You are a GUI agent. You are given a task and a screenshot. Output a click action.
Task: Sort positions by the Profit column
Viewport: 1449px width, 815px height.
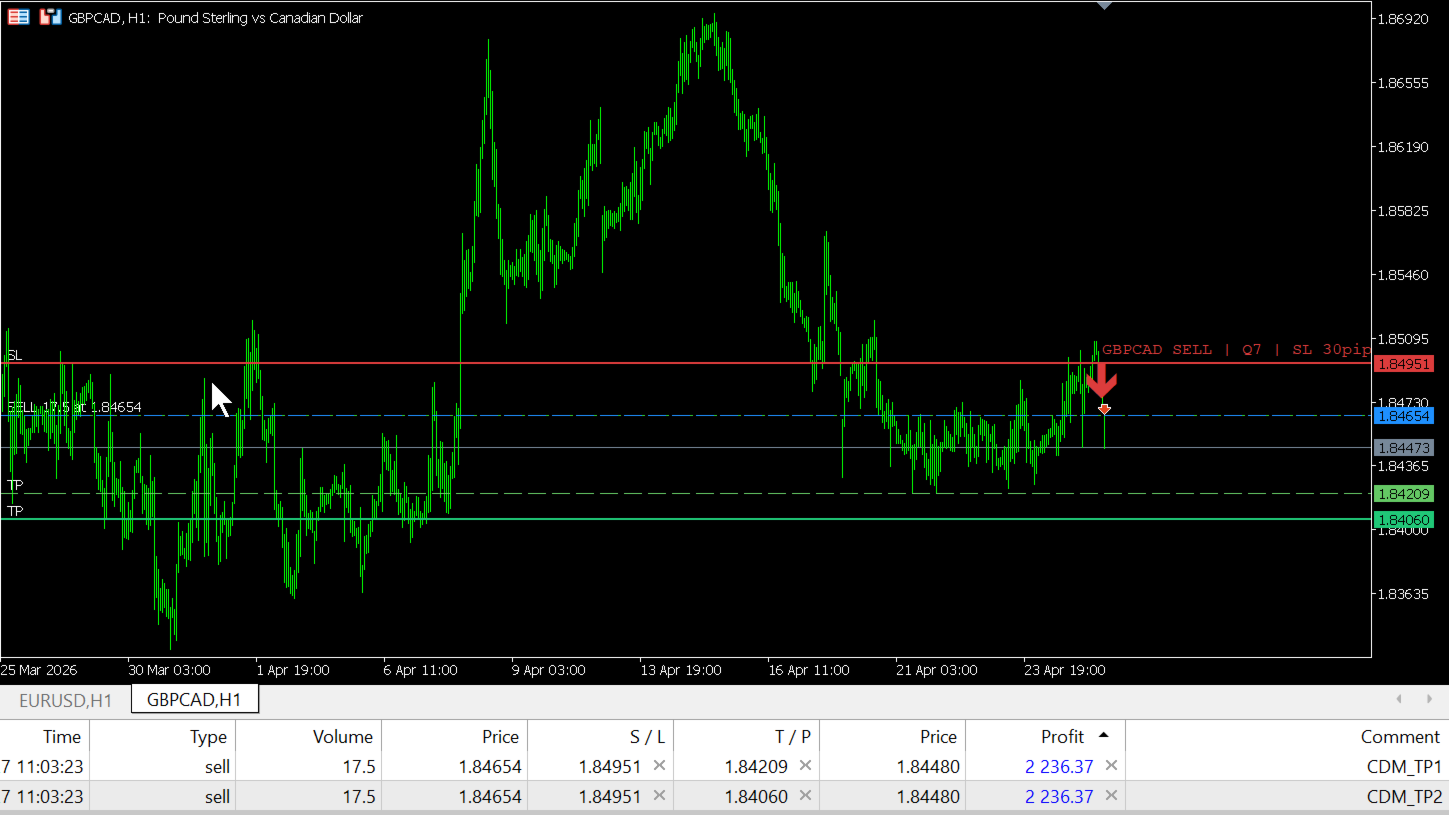coord(1046,736)
